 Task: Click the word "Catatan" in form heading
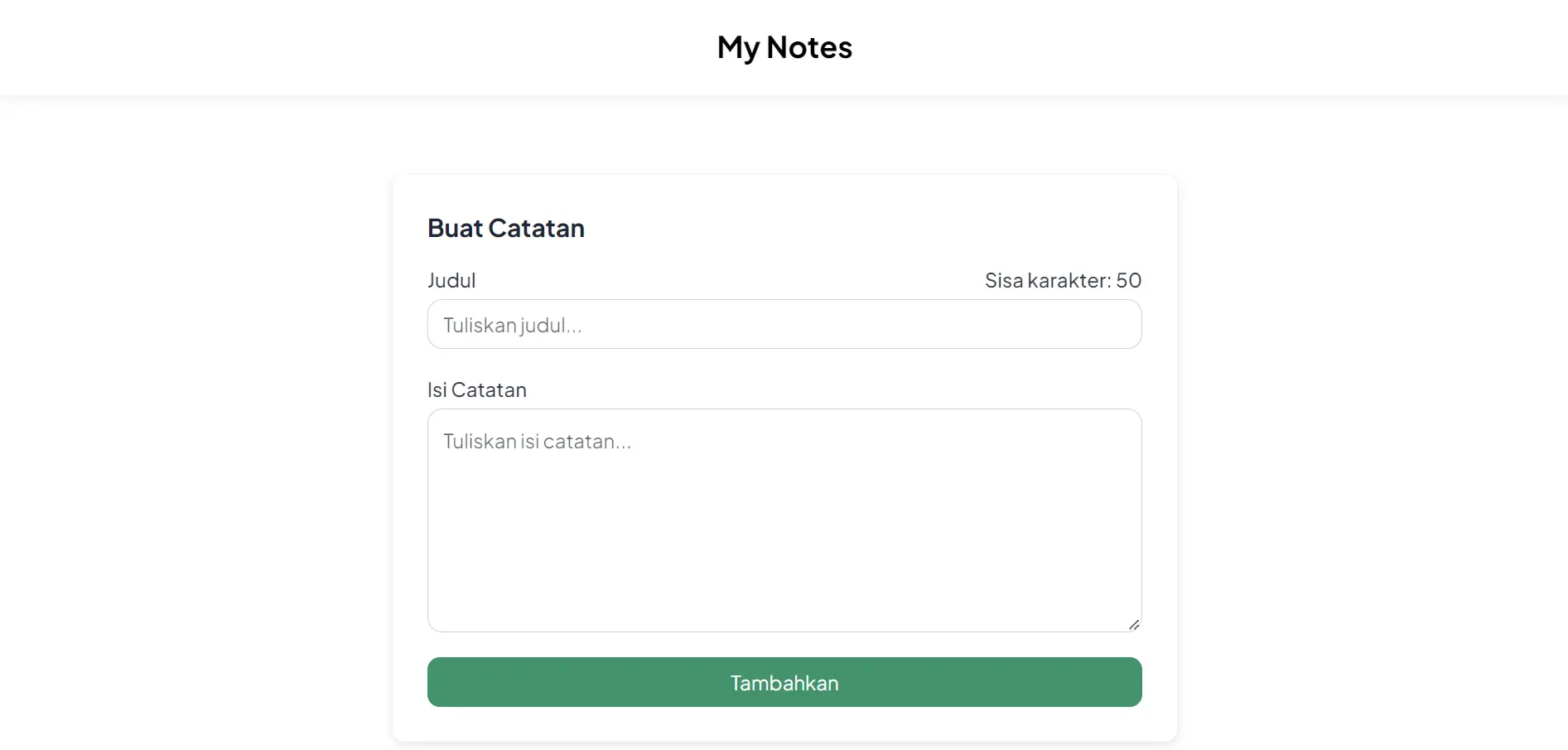tap(536, 228)
